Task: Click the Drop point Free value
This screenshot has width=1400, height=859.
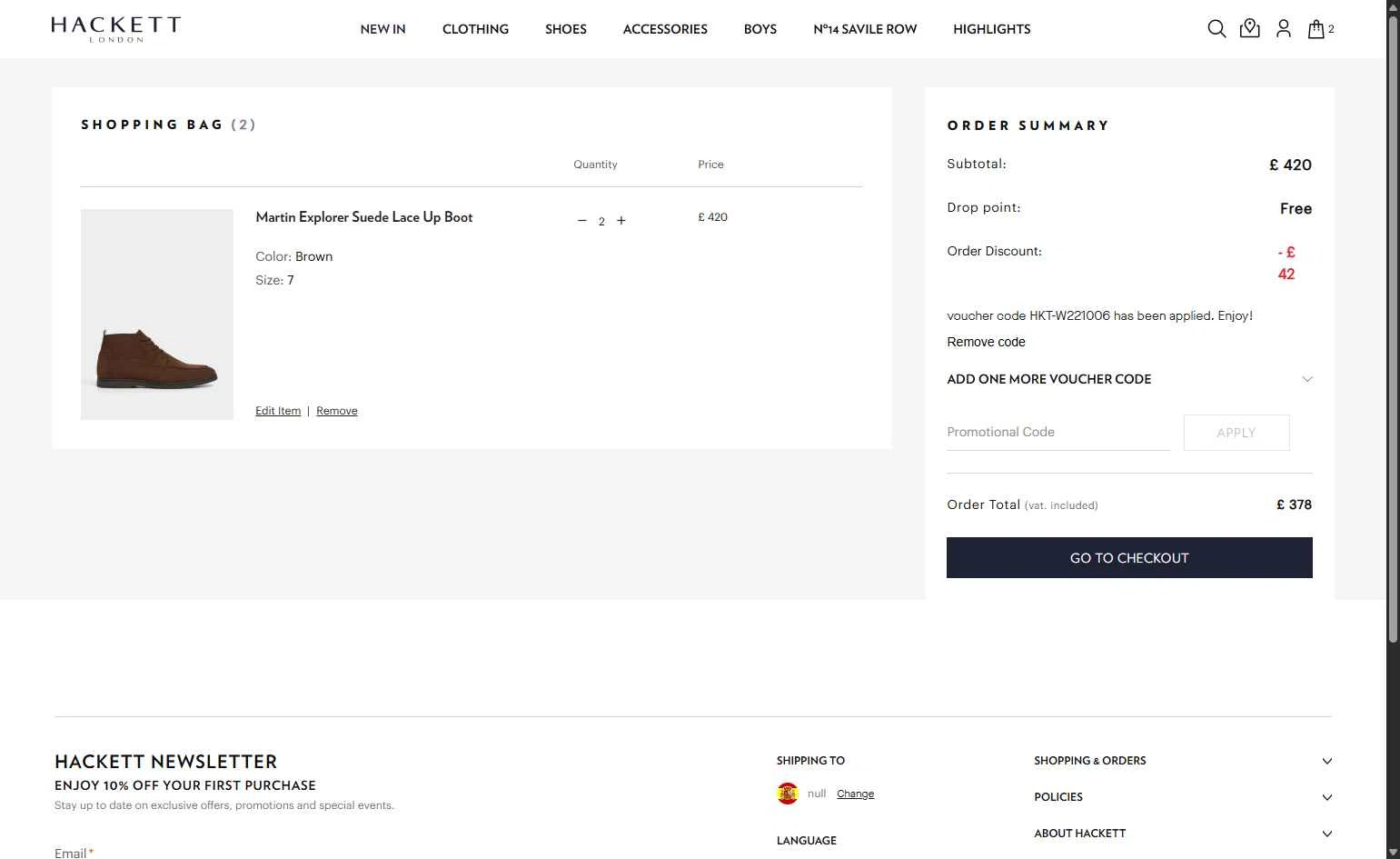Action: click(x=1296, y=208)
